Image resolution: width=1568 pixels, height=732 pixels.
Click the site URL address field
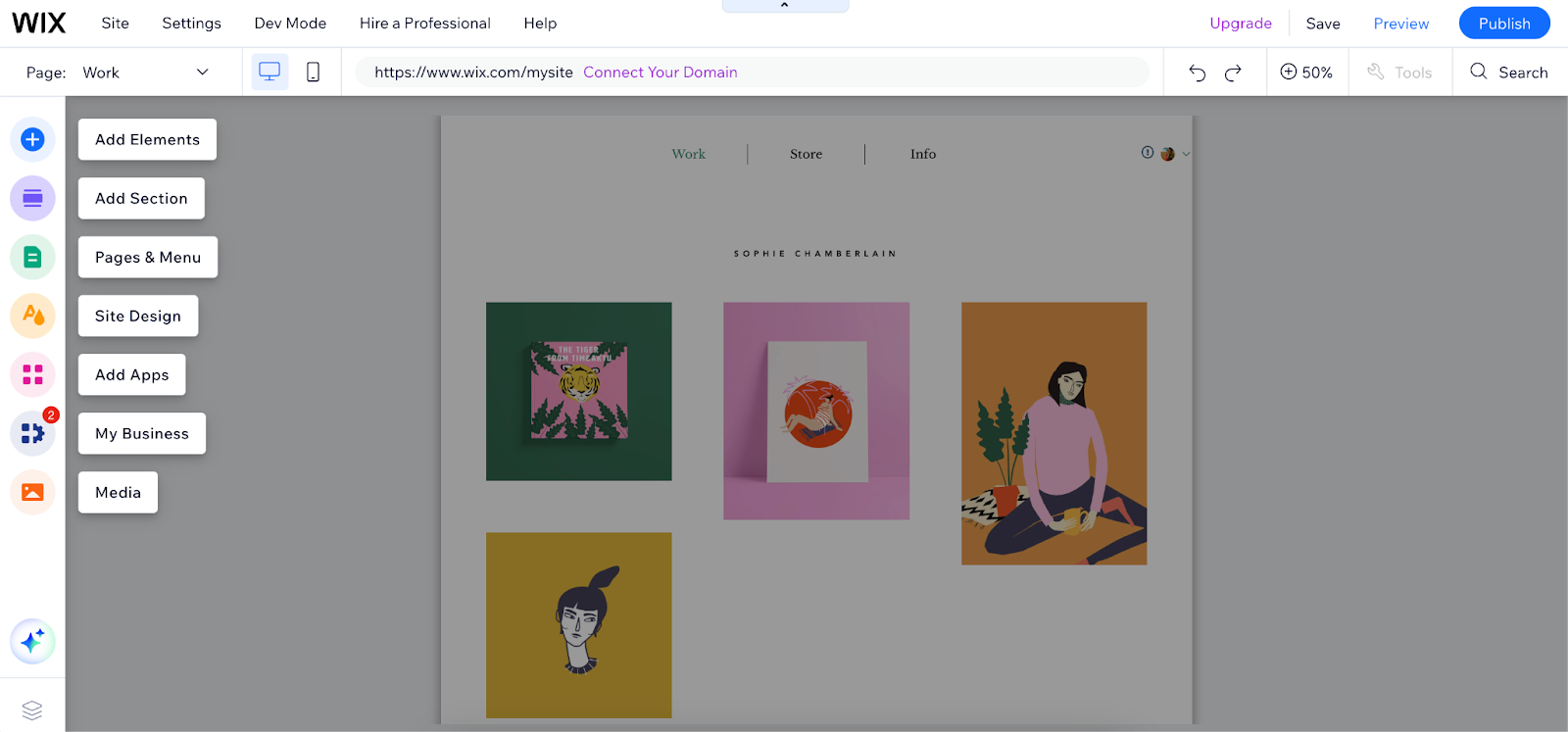point(752,72)
